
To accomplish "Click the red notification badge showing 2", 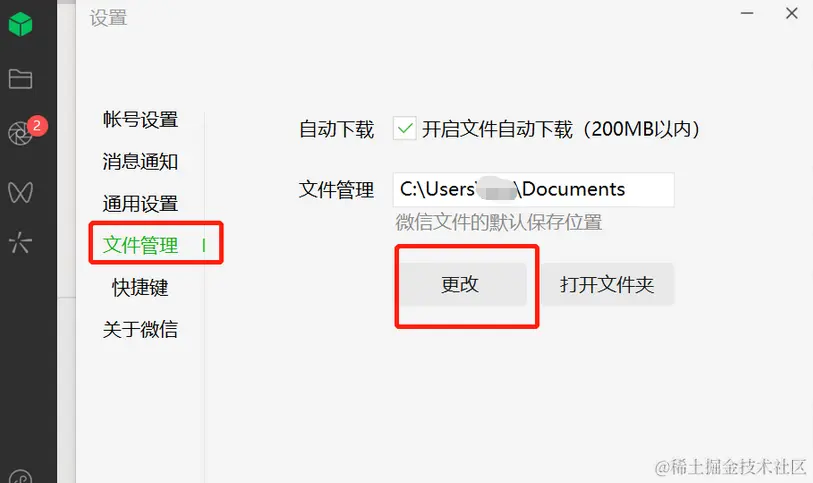I will pyautogui.click(x=37, y=125).
